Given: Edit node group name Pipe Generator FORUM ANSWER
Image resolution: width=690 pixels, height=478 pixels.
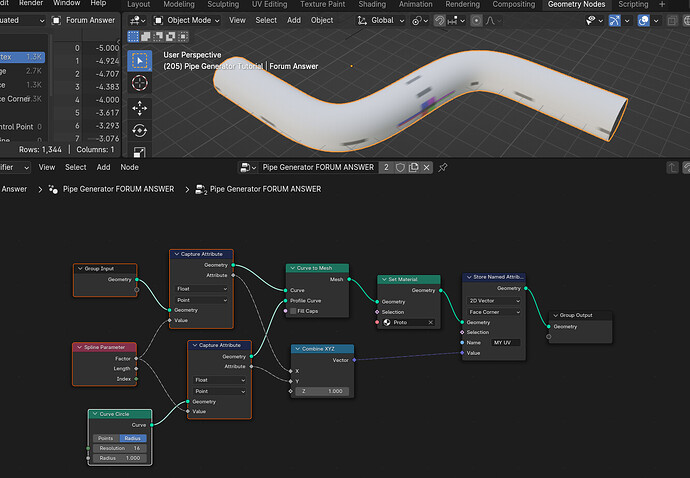Looking at the screenshot, I should point(318,167).
